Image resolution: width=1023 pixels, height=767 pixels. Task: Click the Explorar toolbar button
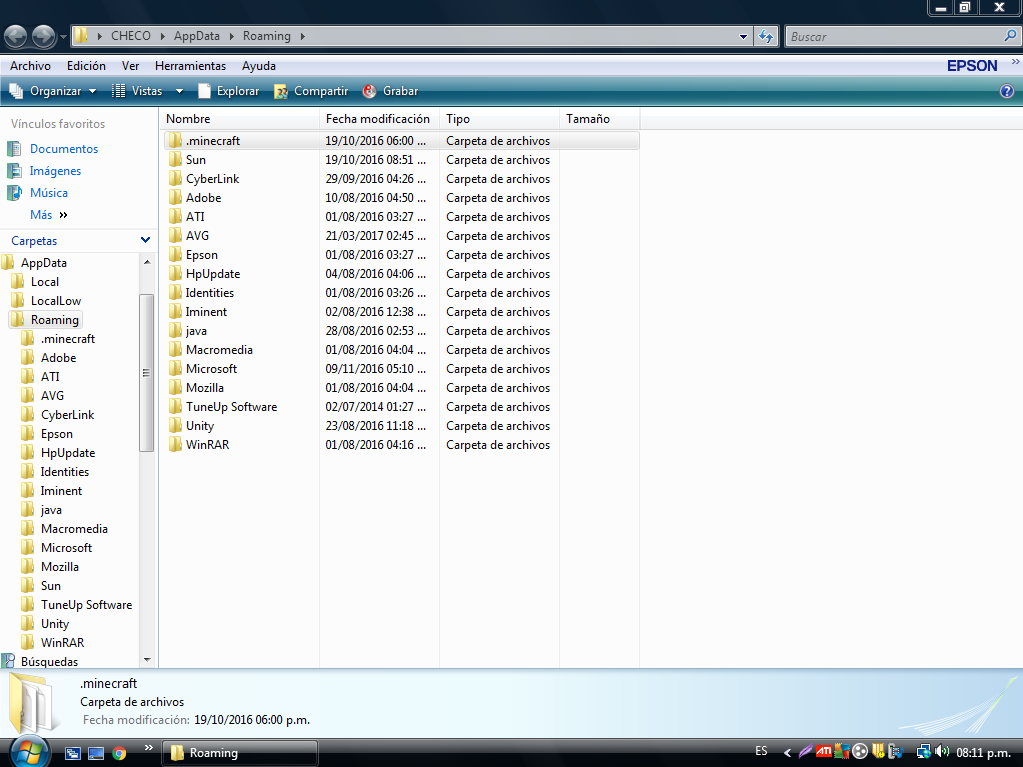tap(228, 91)
